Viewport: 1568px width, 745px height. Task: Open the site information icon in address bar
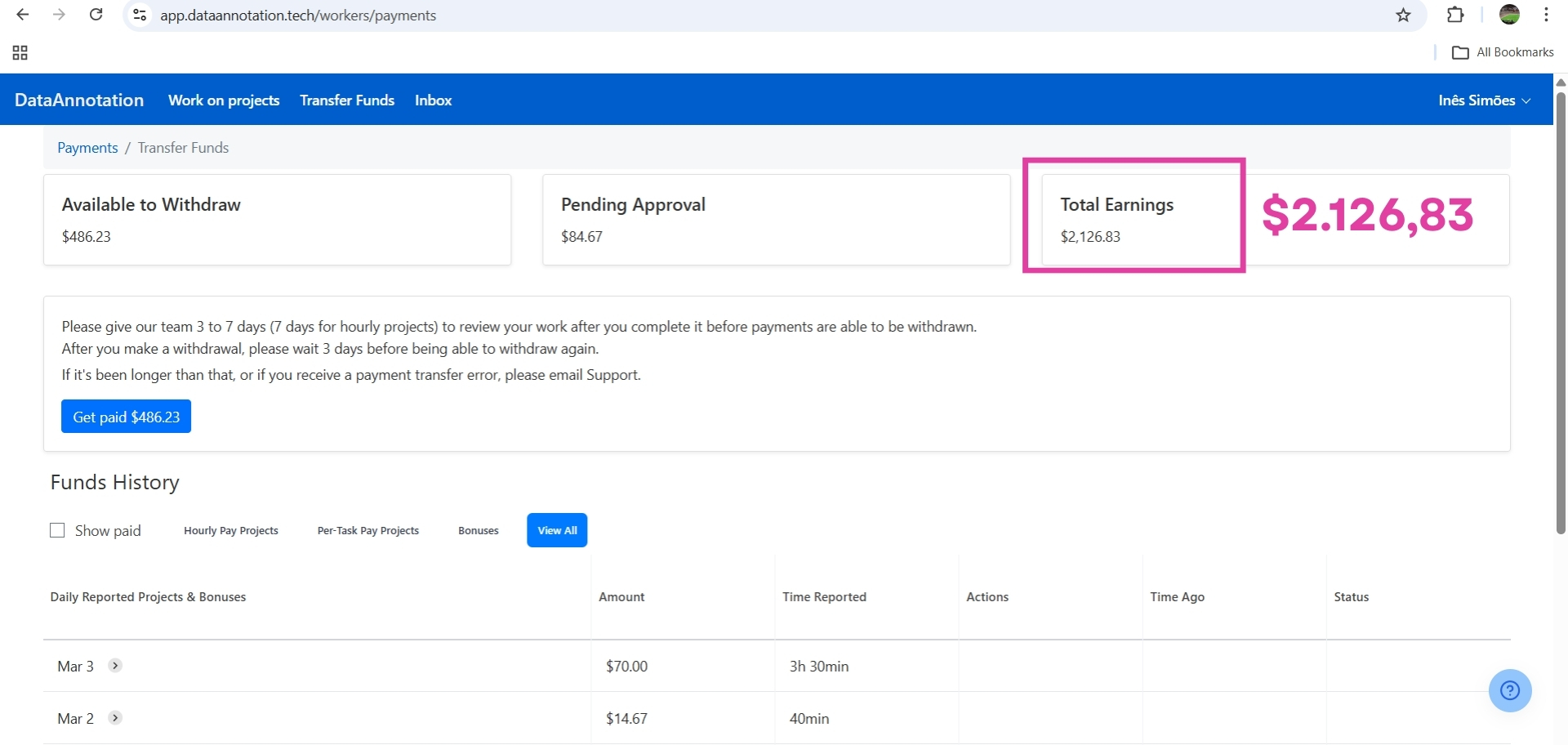(139, 15)
